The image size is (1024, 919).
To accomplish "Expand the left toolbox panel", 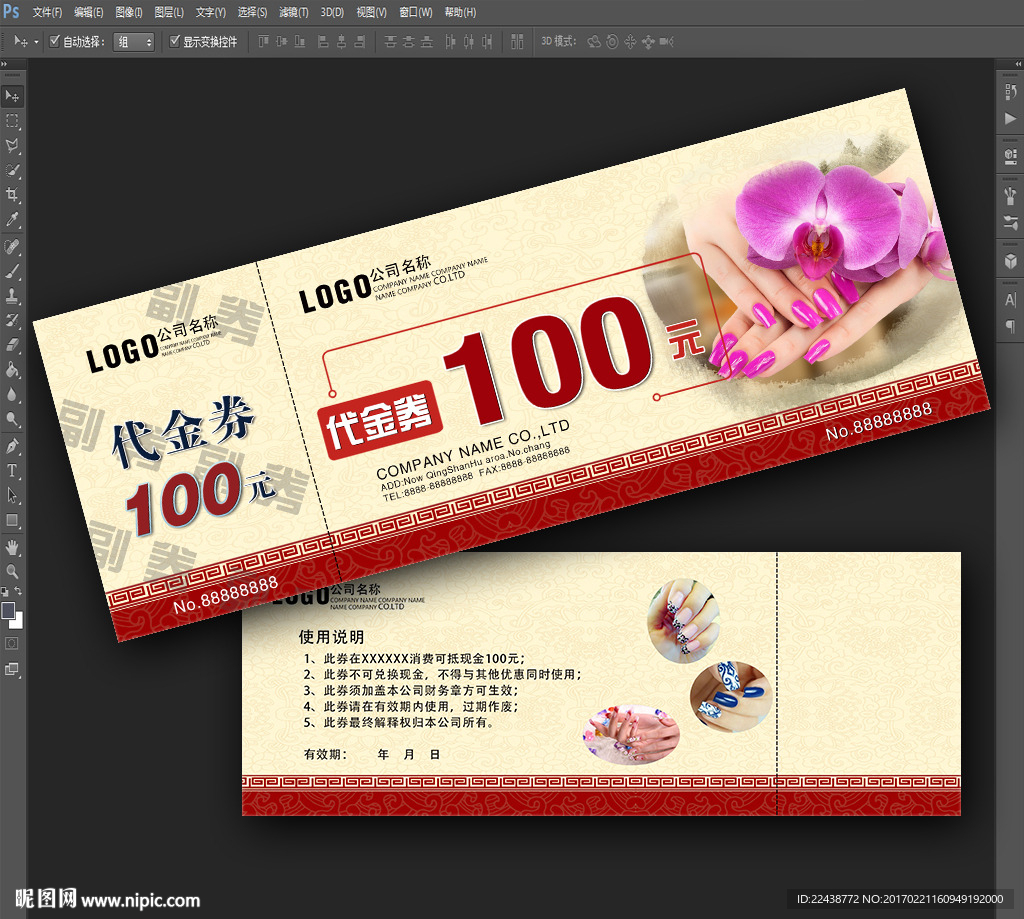I will click(4, 64).
